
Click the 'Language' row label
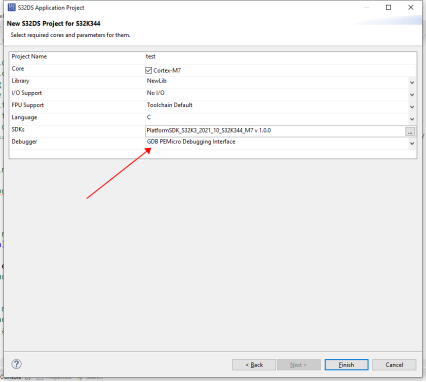24,117
